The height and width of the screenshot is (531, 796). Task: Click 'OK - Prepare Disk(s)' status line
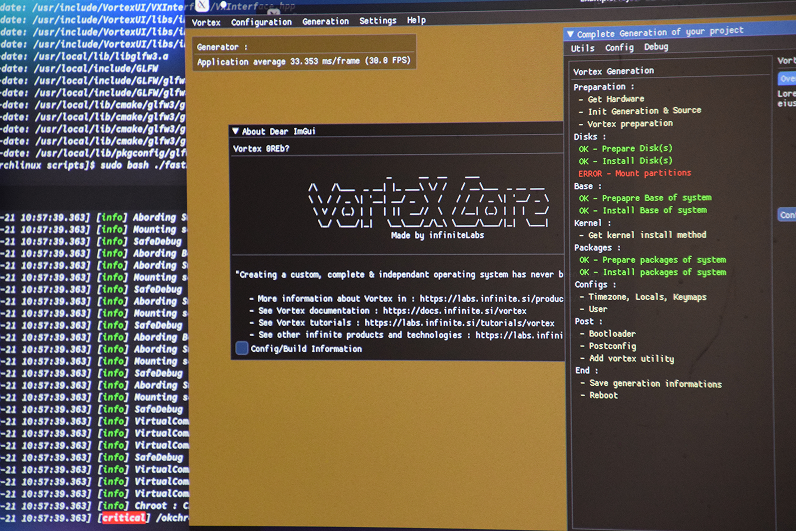tap(625, 148)
